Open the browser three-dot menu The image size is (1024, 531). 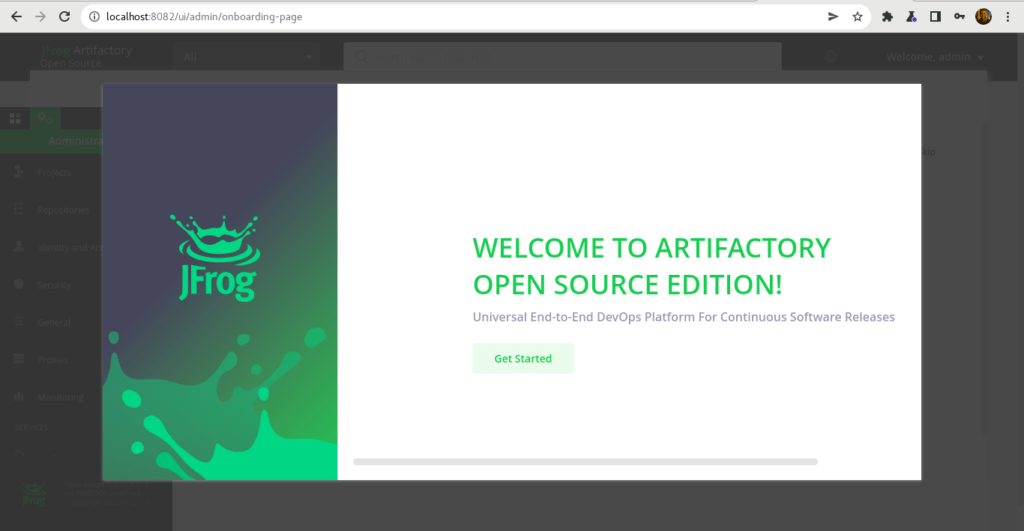(x=1008, y=17)
